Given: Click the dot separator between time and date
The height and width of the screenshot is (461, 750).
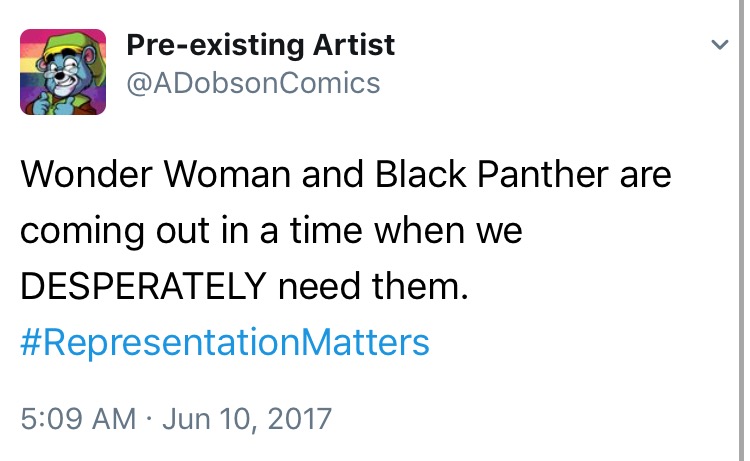Looking at the screenshot, I should pyautogui.click(x=149, y=420).
